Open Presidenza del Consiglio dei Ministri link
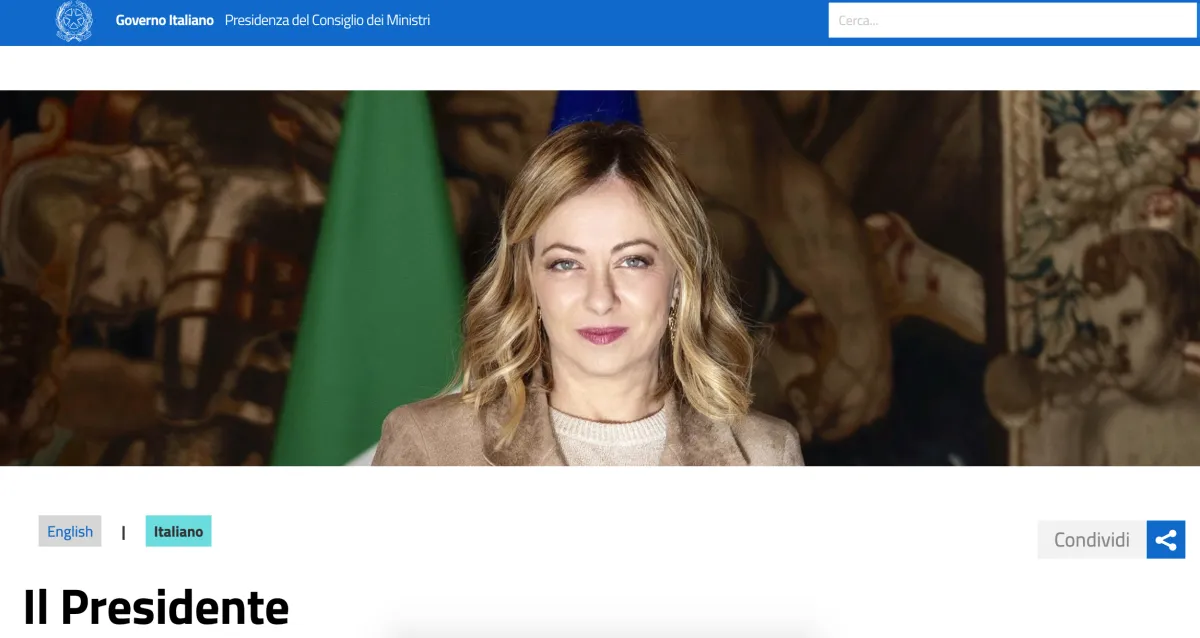The height and width of the screenshot is (638, 1200). click(327, 20)
